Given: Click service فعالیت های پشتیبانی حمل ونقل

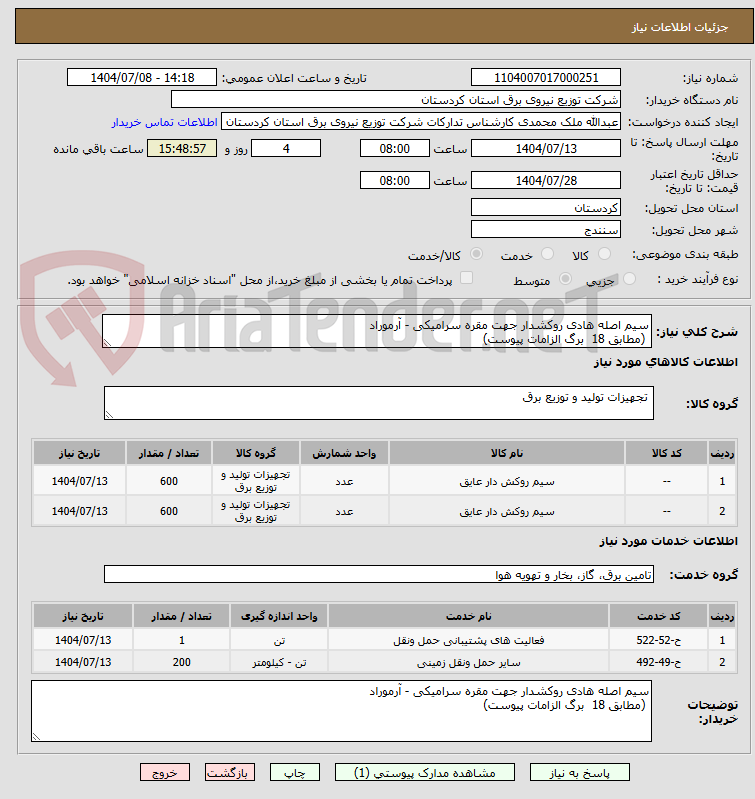Looking at the screenshot, I should click(x=469, y=640).
